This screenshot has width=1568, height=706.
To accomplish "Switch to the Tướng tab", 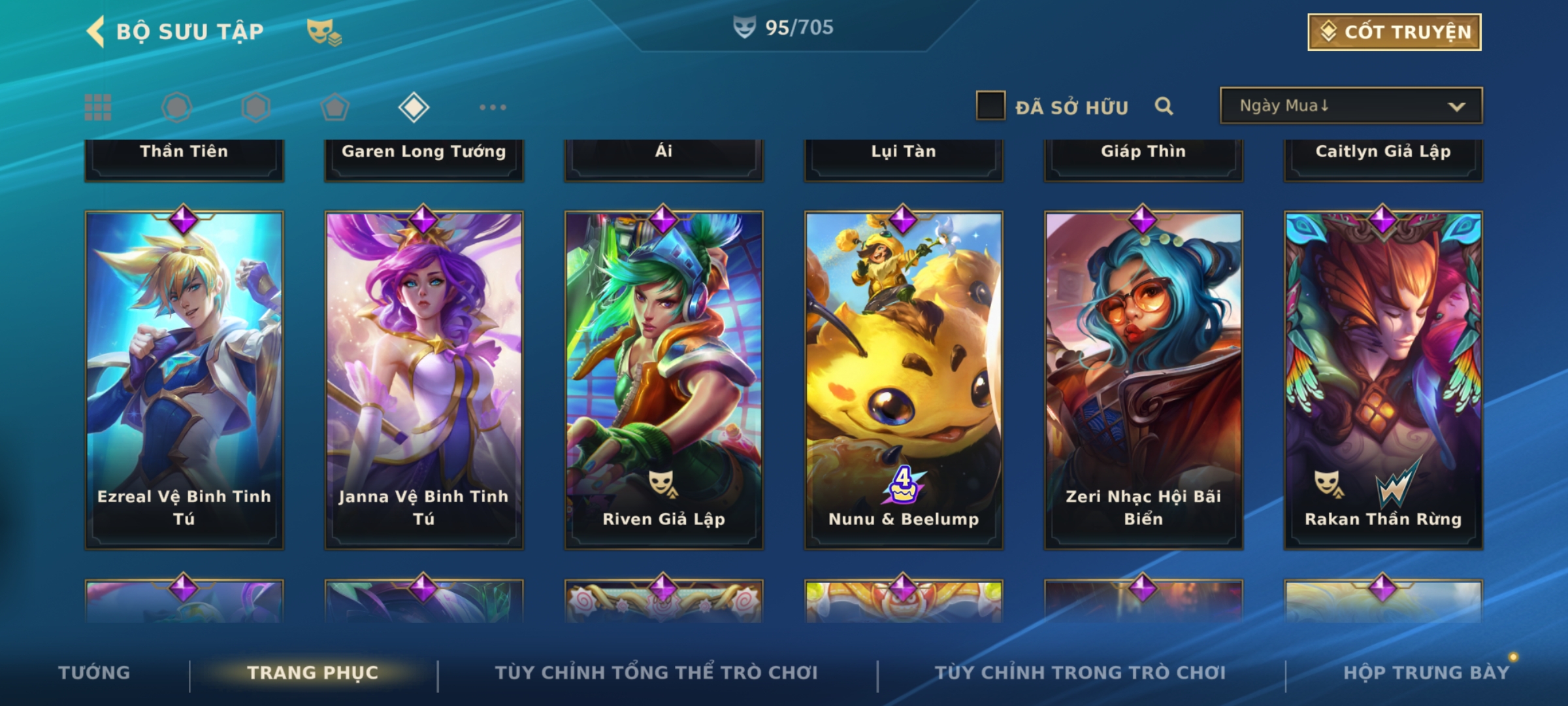I will 94,673.
